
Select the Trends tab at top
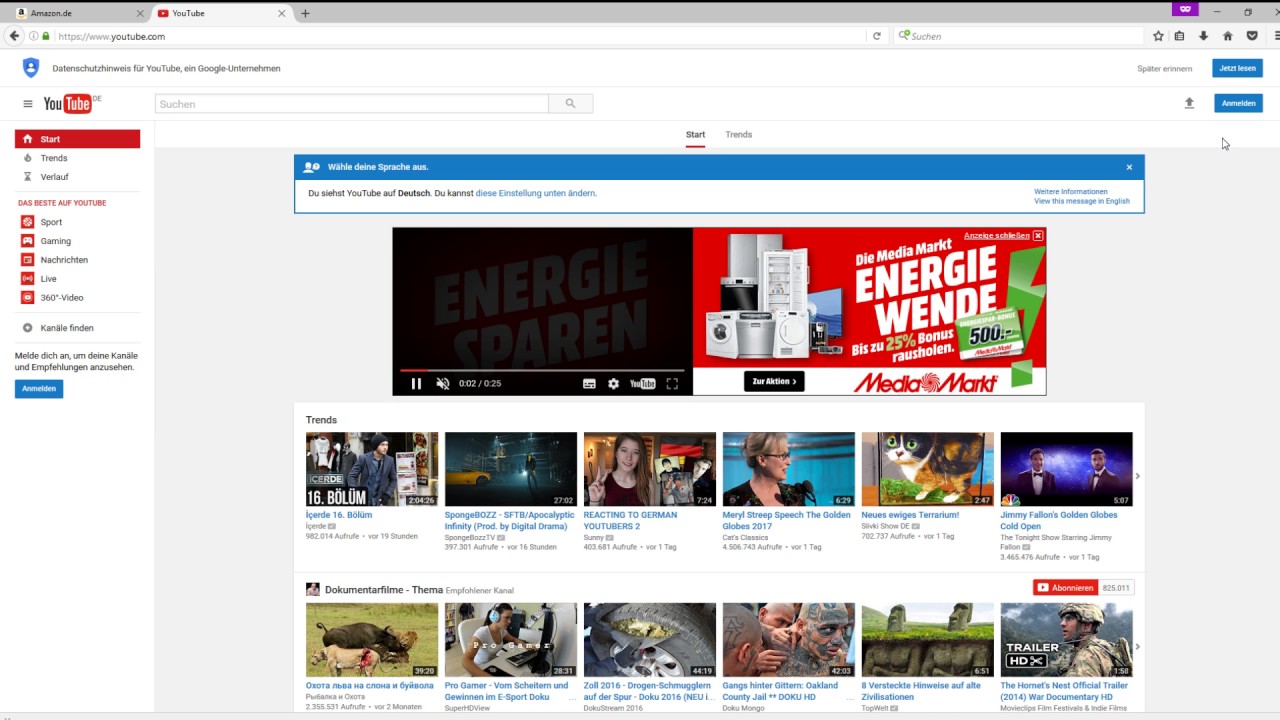click(739, 134)
